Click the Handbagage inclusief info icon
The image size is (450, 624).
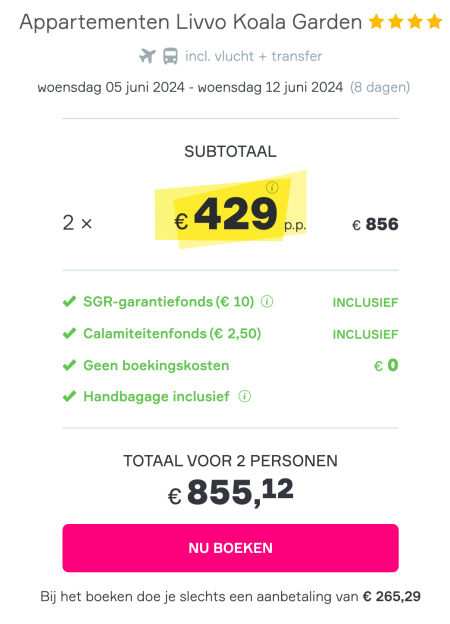pyautogui.click(x=245, y=396)
